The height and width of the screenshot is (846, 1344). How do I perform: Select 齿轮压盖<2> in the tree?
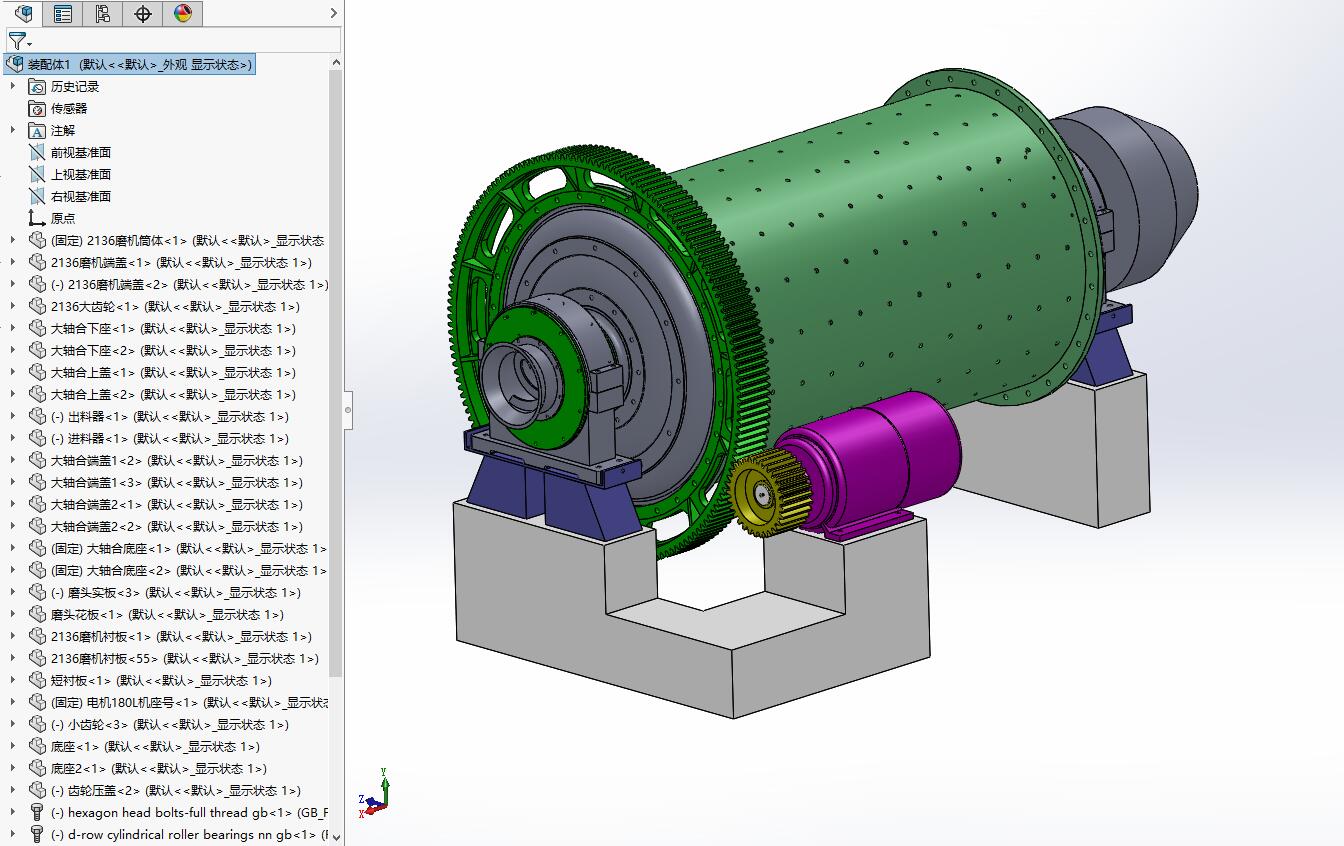(175, 790)
